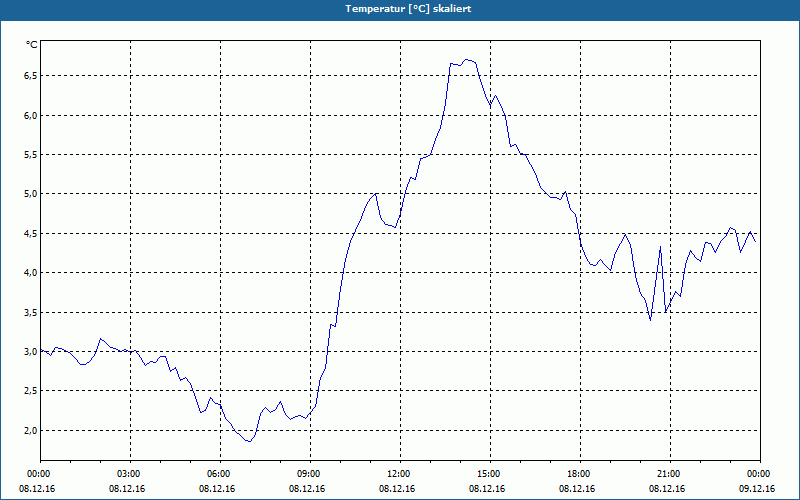The width and height of the screenshot is (800, 500).
Task: Pick the 4,5 y-axis value
Action: (x=31, y=234)
